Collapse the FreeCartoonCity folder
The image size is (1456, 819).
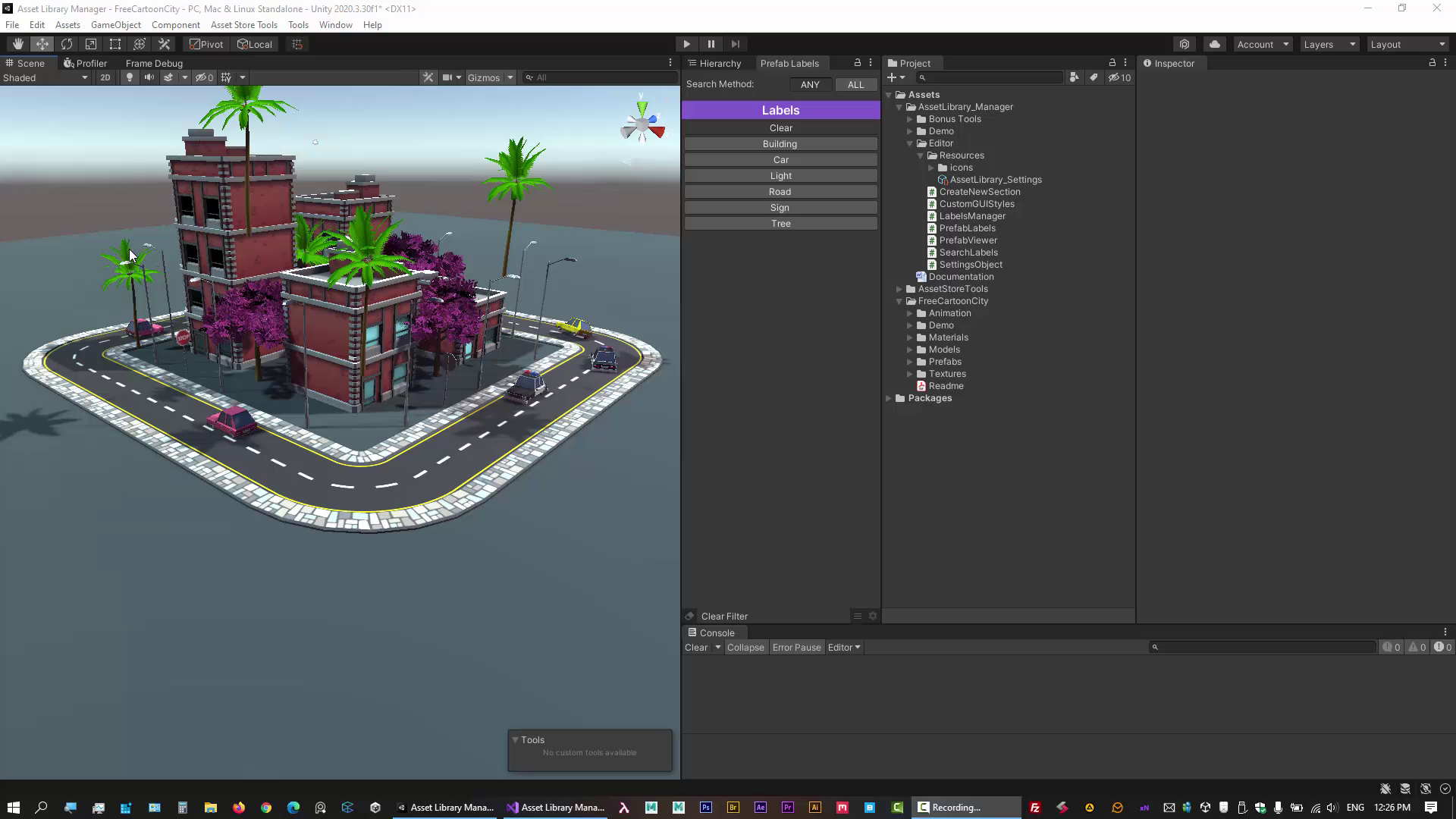[x=899, y=301]
